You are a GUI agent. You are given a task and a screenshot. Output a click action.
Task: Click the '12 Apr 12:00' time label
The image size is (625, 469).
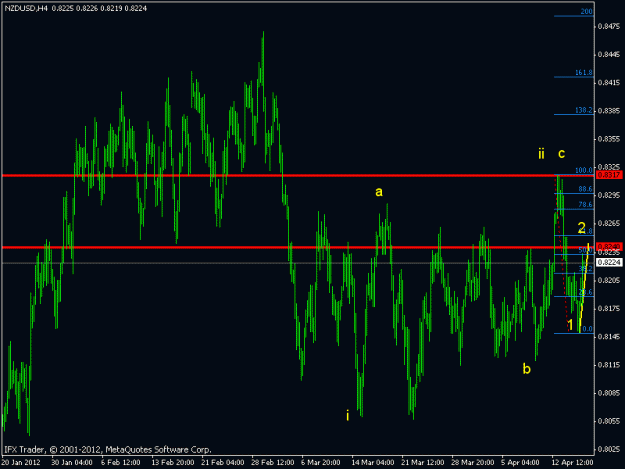click(572, 463)
